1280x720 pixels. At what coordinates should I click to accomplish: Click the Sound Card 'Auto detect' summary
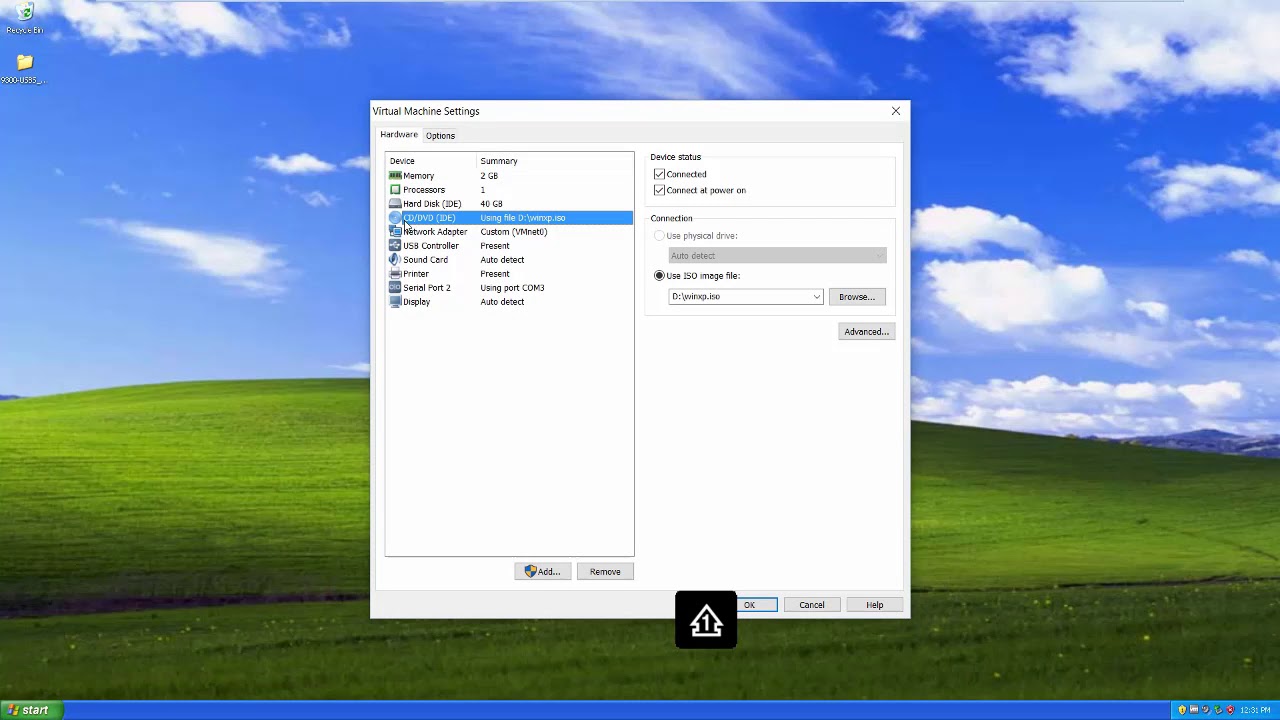(502, 260)
